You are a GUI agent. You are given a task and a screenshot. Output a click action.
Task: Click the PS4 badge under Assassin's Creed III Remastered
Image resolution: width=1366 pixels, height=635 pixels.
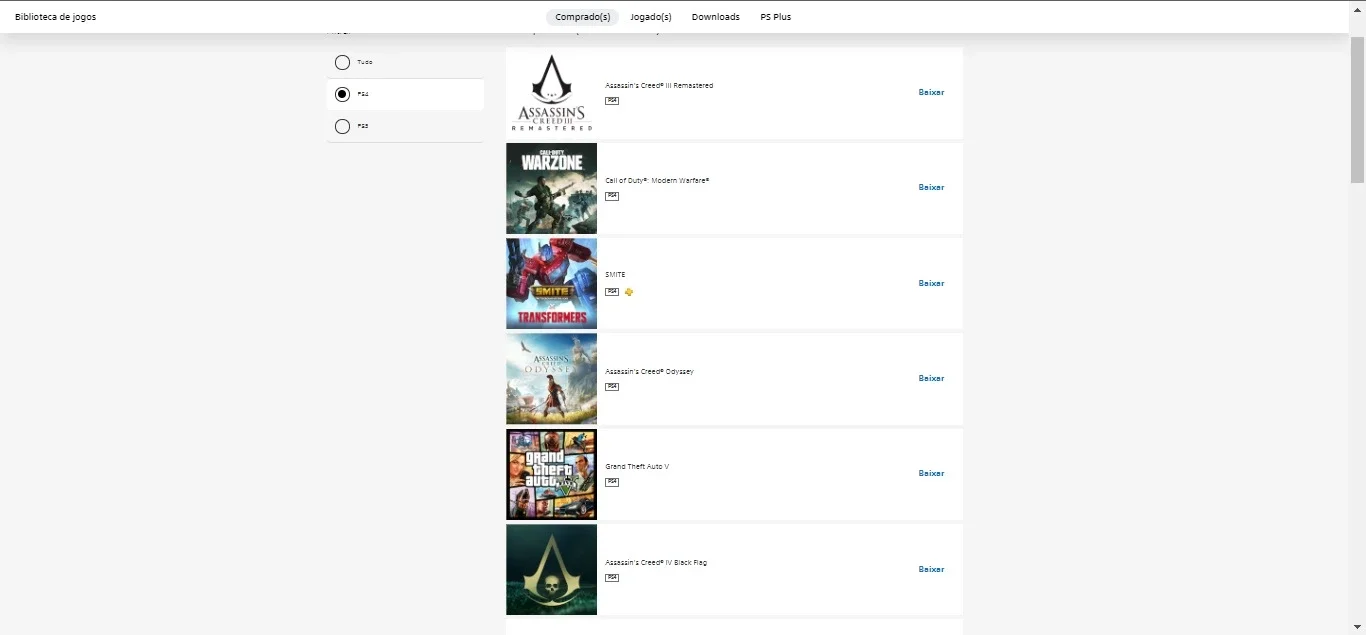[612, 101]
